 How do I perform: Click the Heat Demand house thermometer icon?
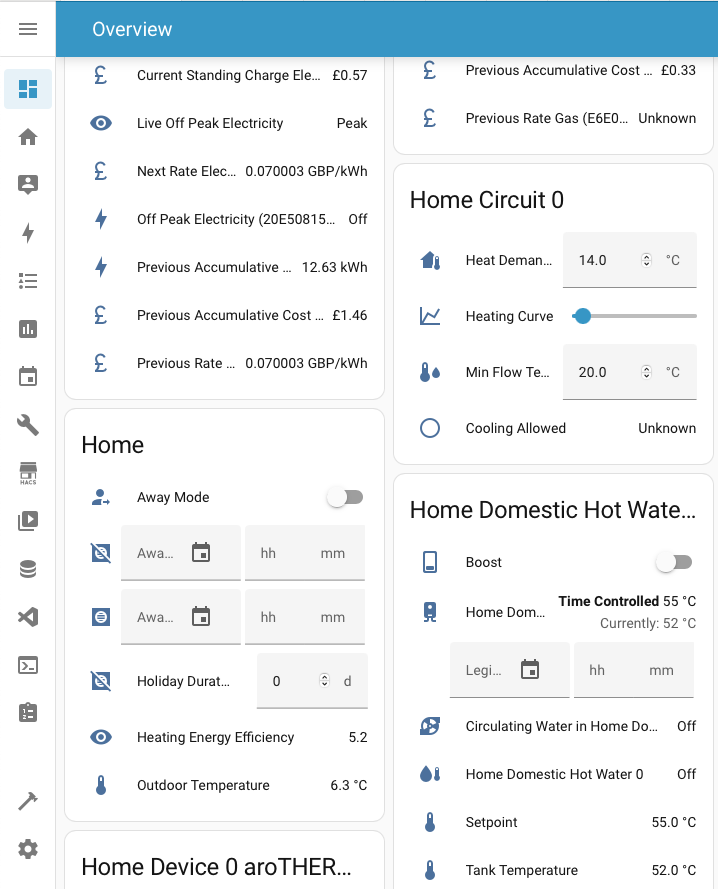click(x=430, y=260)
